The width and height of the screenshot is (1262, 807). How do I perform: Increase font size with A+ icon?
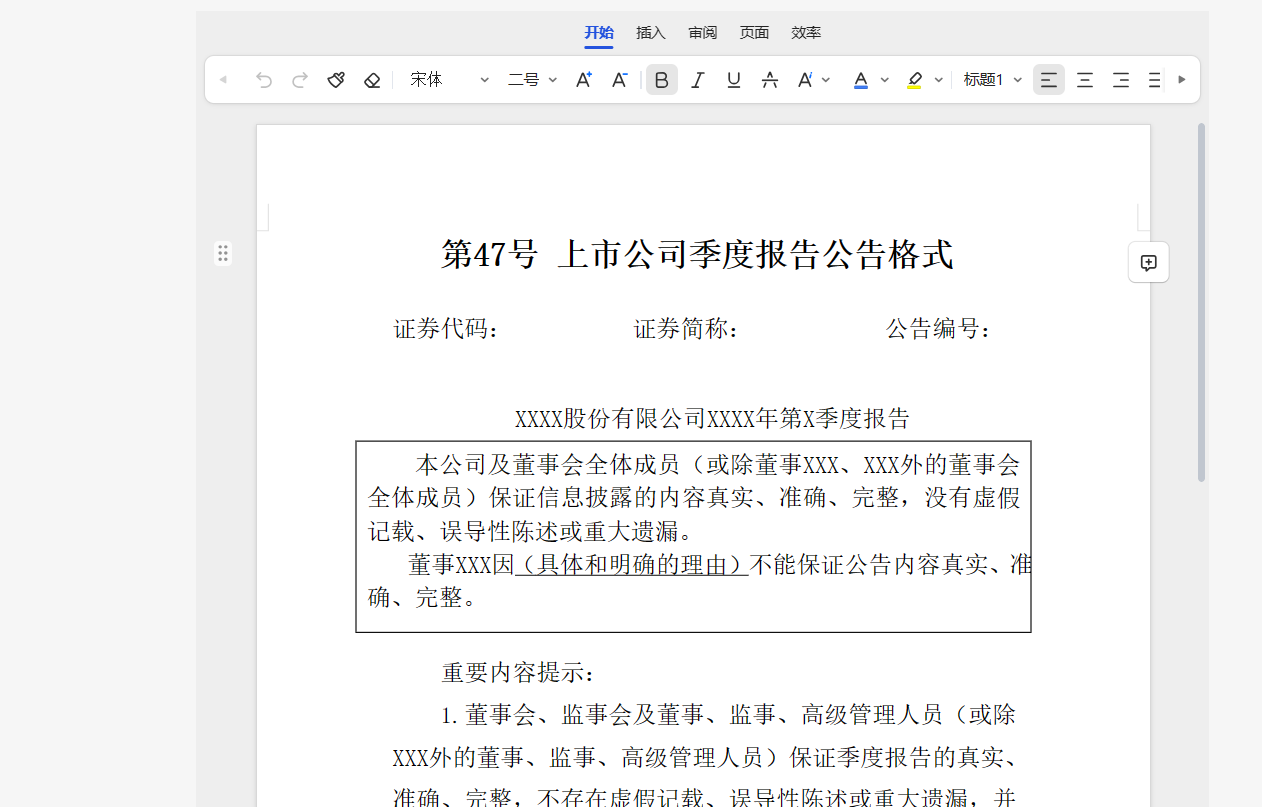click(x=584, y=80)
